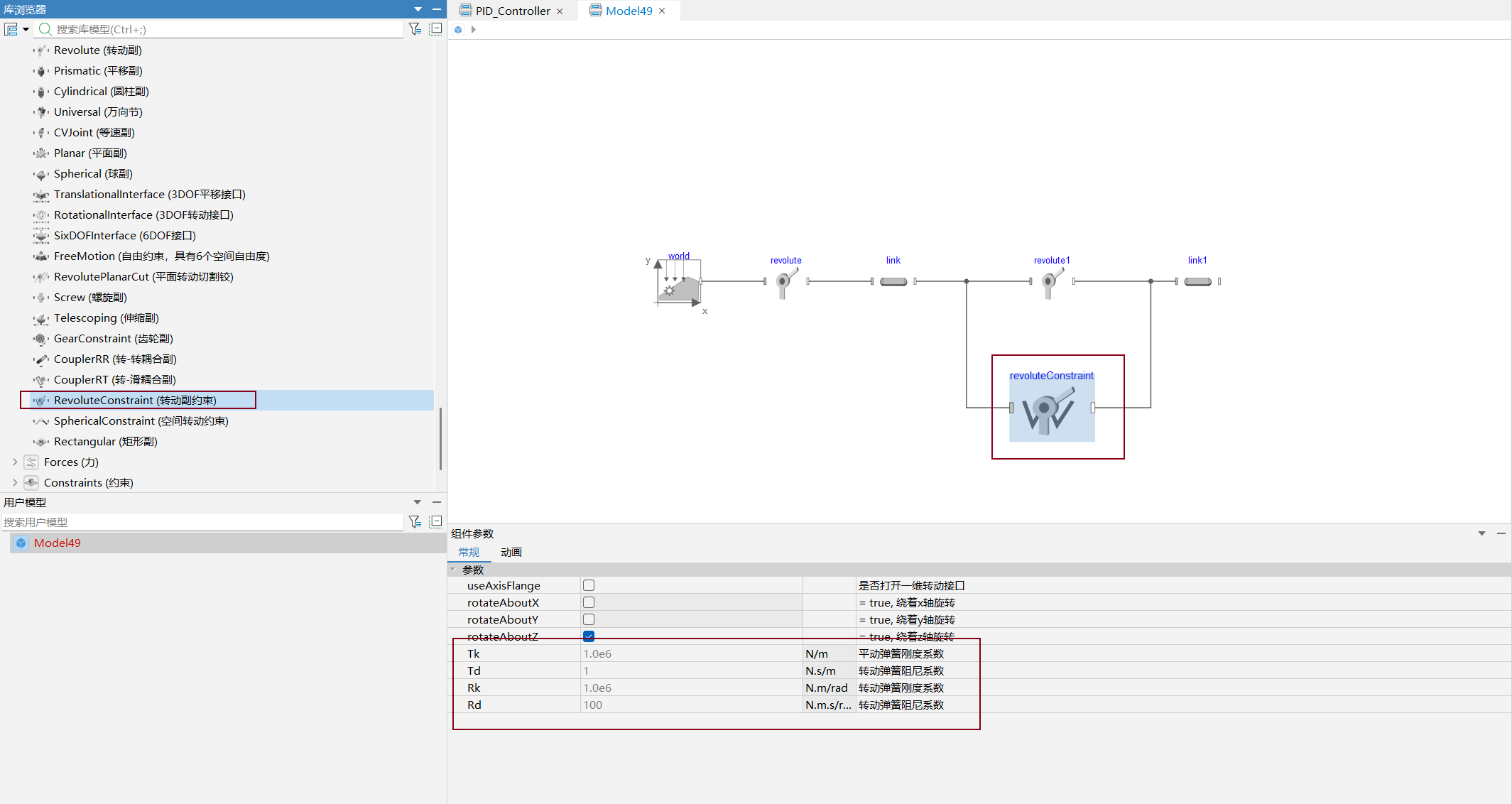Image resolution: width=1512 pixels, height=804 pixels.
Task: Select the CouplerRR icon
Action: click(x=41, y=359)
